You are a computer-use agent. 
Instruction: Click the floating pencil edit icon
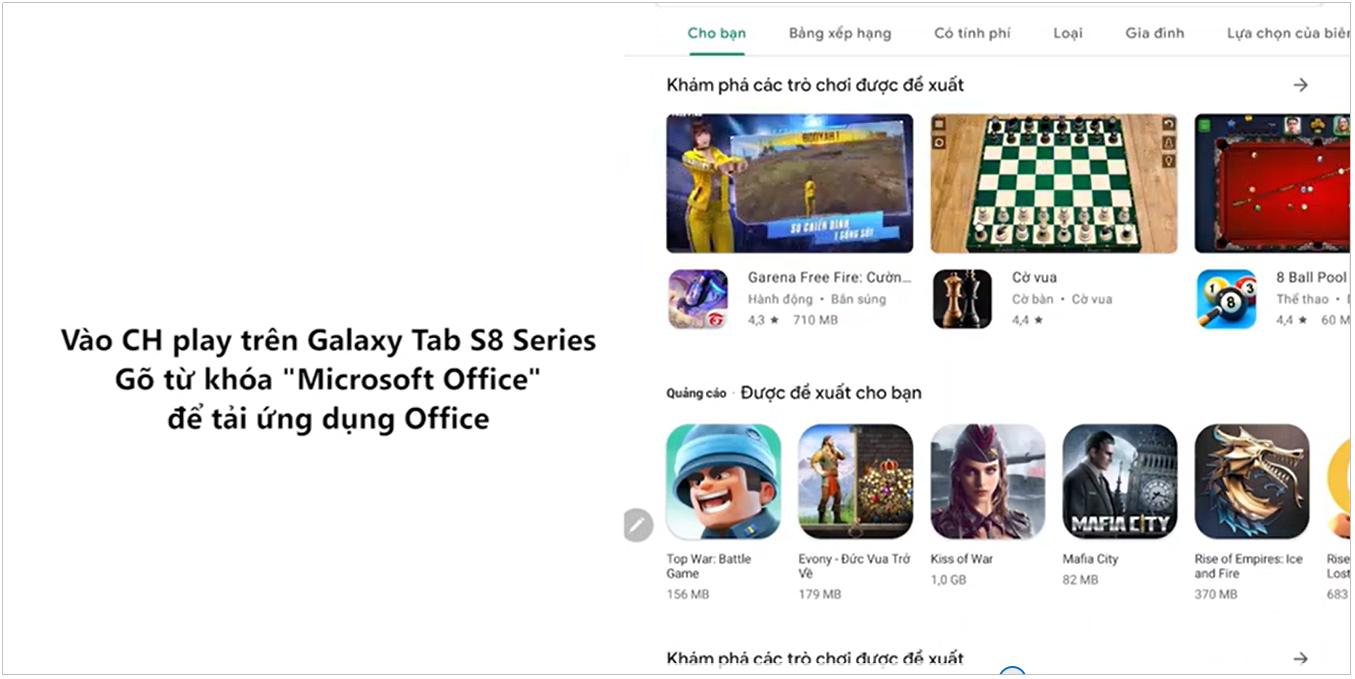(638, 525)
